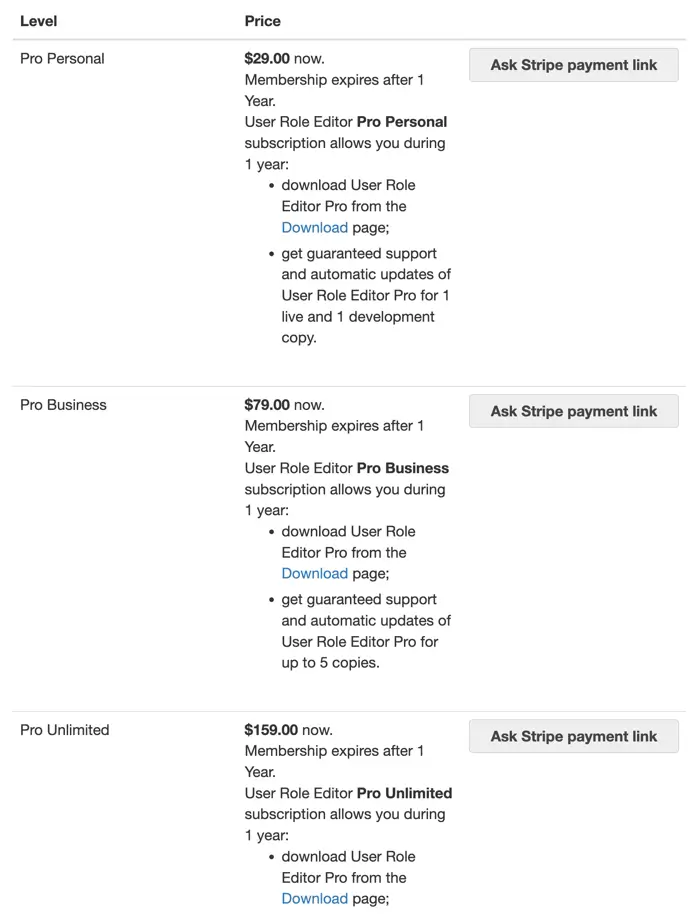Select the Pro Unlimited plan label

point(64,730)
